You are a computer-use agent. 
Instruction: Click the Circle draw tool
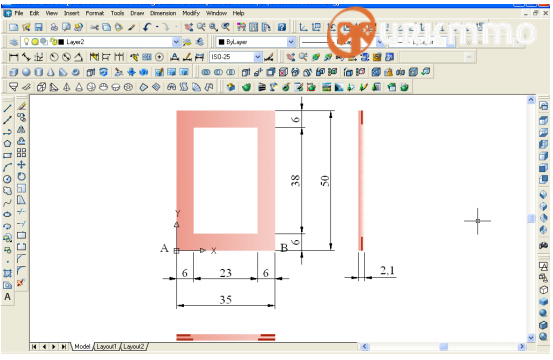click(x=7, y=179)
